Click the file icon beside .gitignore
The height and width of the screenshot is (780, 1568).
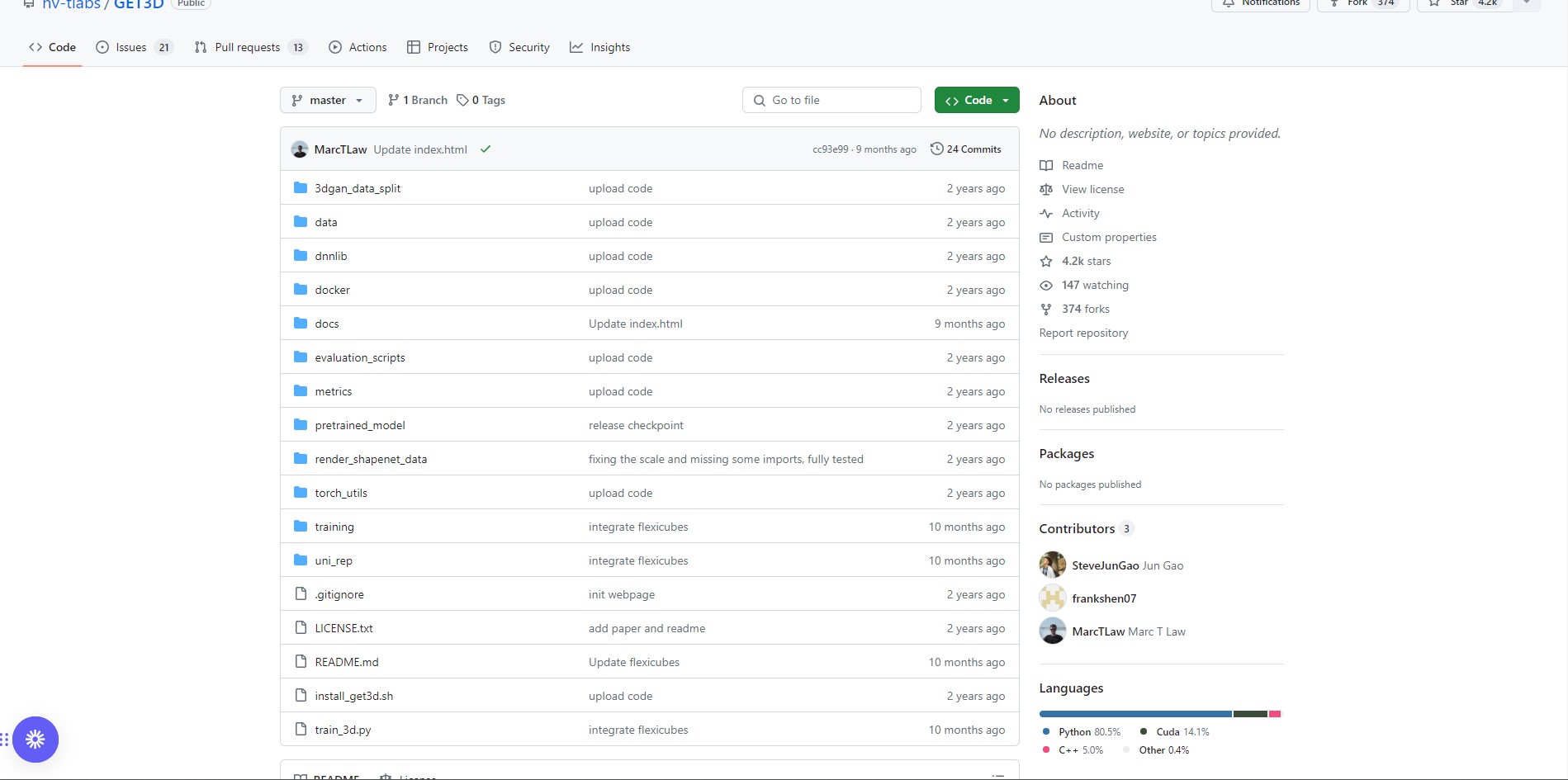[301, 594]
